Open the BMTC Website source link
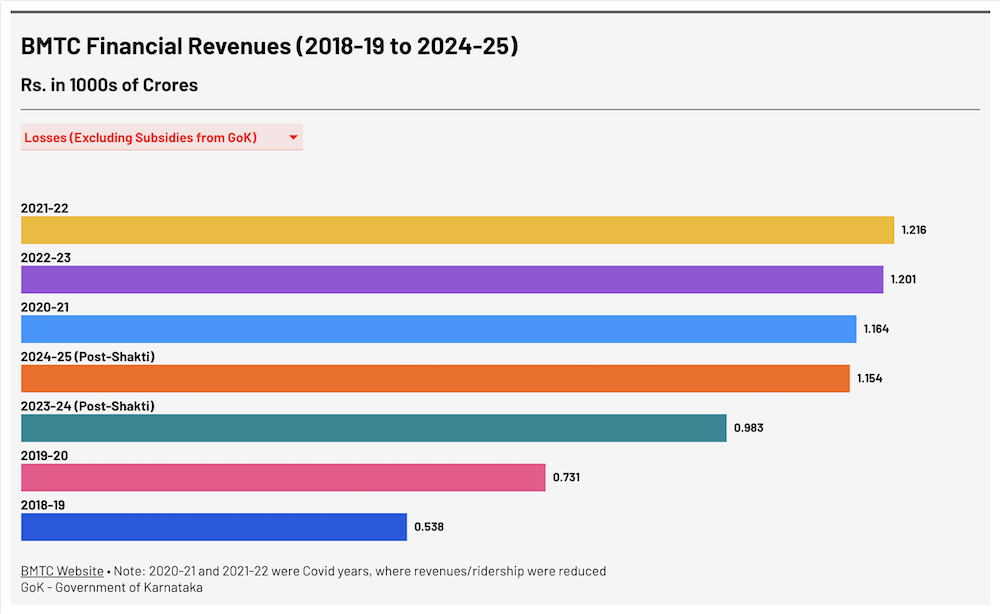Viewport: 1000px width, 614px height. (62, 571)
